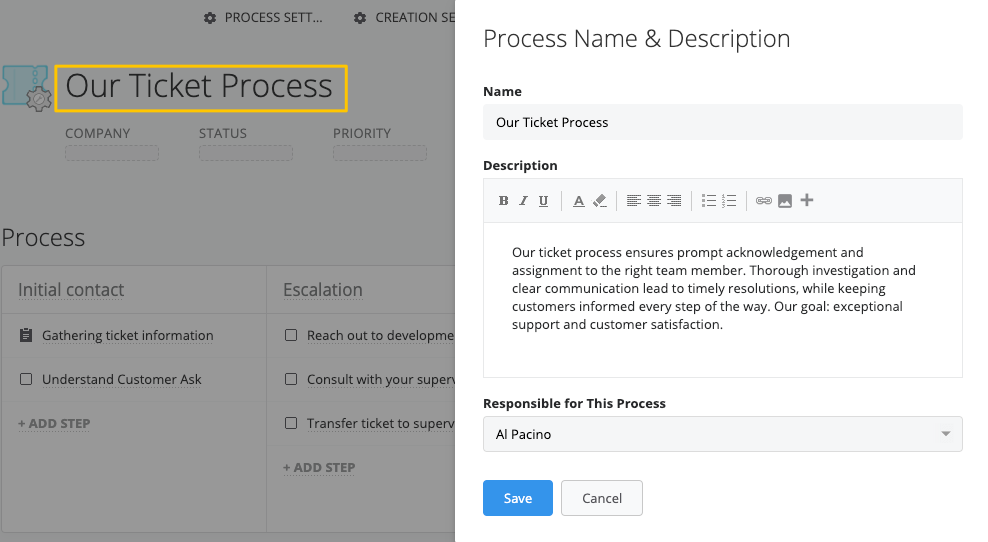The image size is (988, 542).
Task: Apply italic formatting to description
Action: pyautogui.click(x=523, y=201)
